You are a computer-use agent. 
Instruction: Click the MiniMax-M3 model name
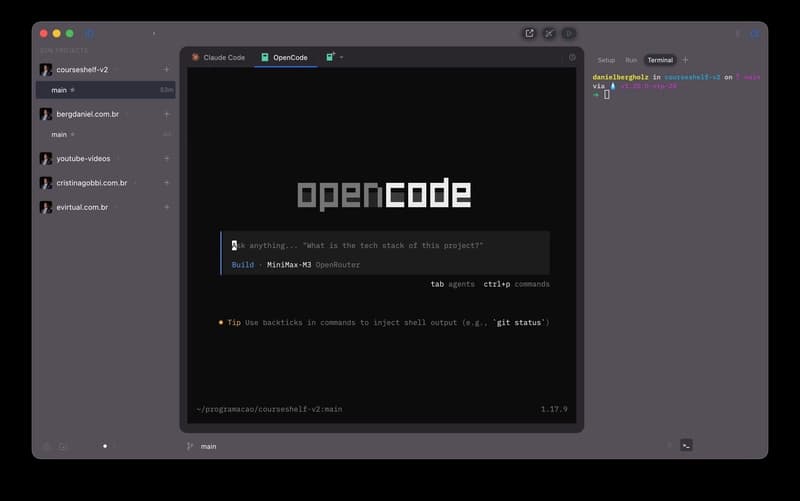pos(289,265)
